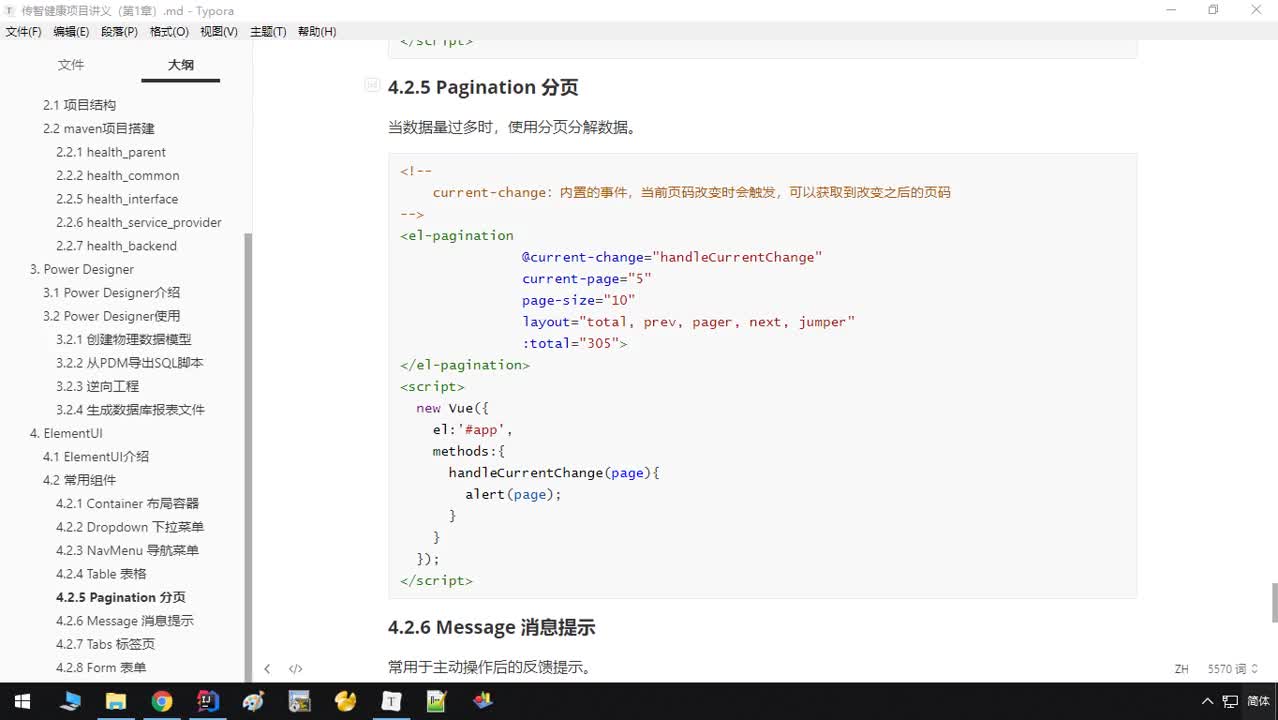
Task: Switch sidebar to 文件 tab
Action: (x=71, y=65)
